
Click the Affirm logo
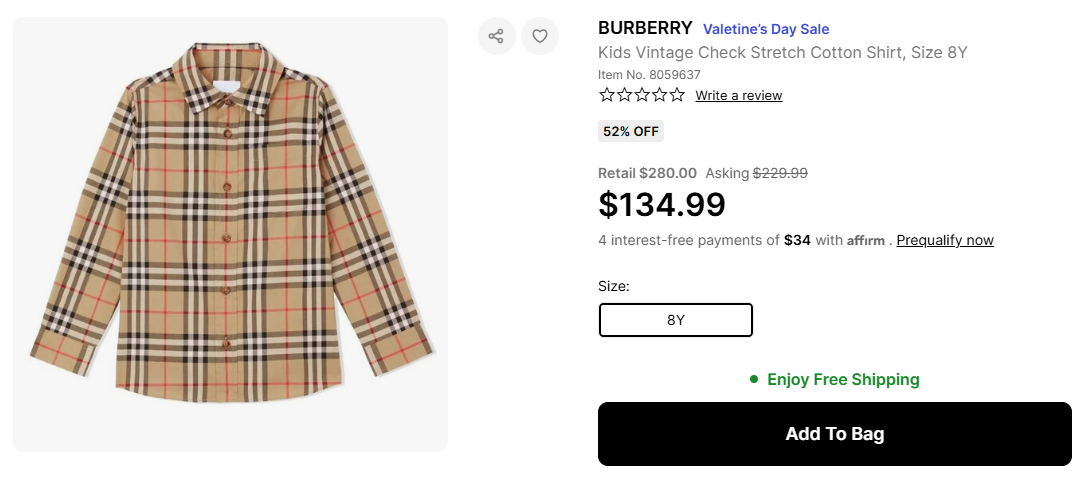[x=866, y=241]
